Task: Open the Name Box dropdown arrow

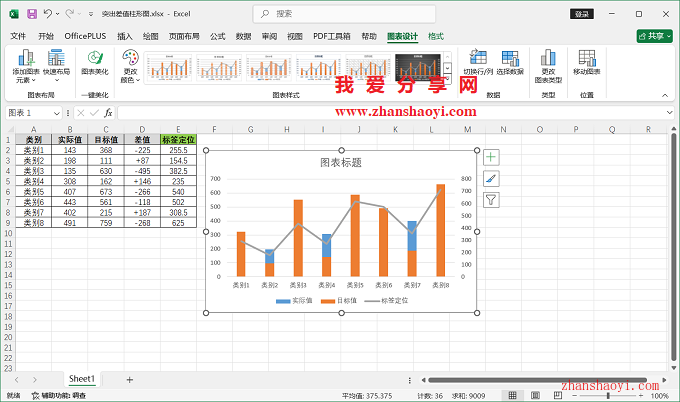Action: pyautogui.click(x=57, y=113)
